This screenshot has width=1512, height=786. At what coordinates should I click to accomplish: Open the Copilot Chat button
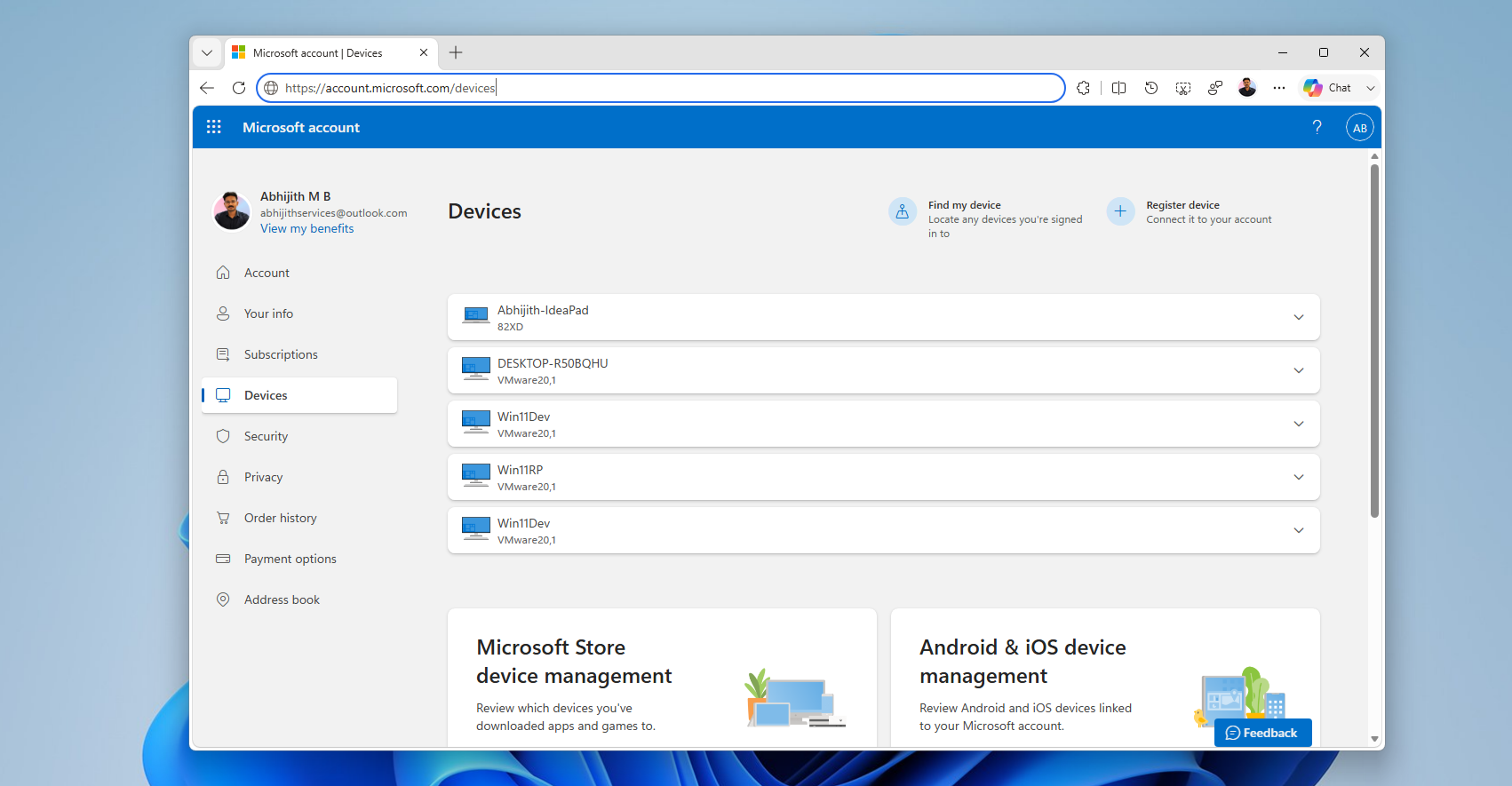pos(1328,88)
